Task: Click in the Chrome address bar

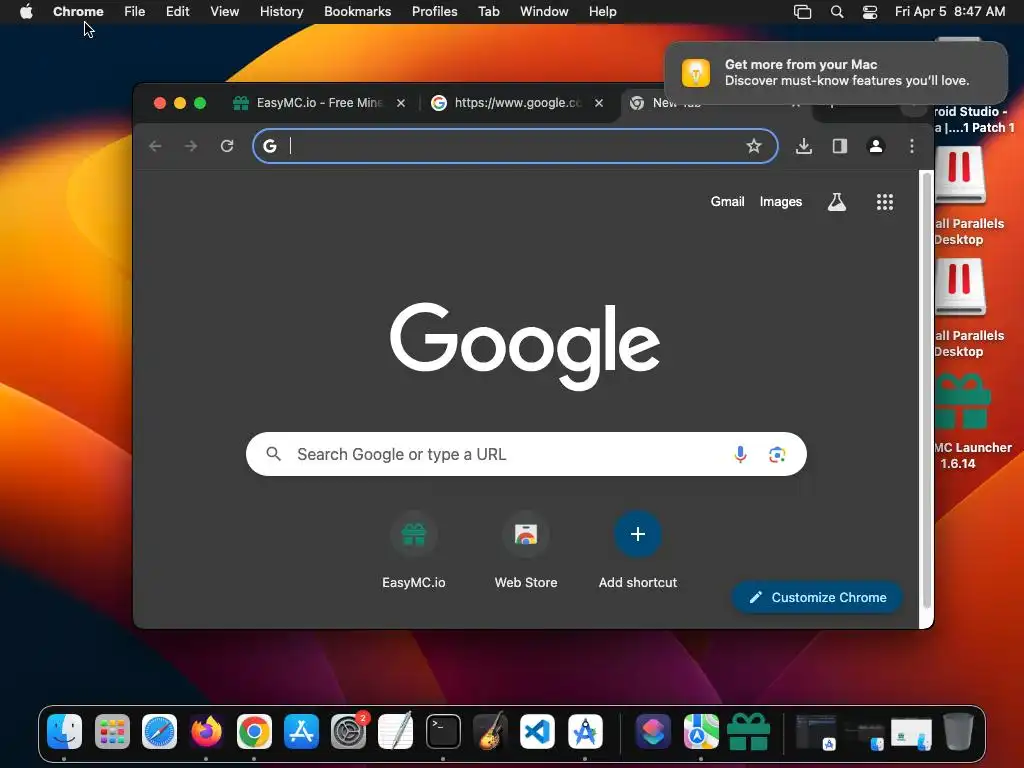Action: [x=515, y=146]
